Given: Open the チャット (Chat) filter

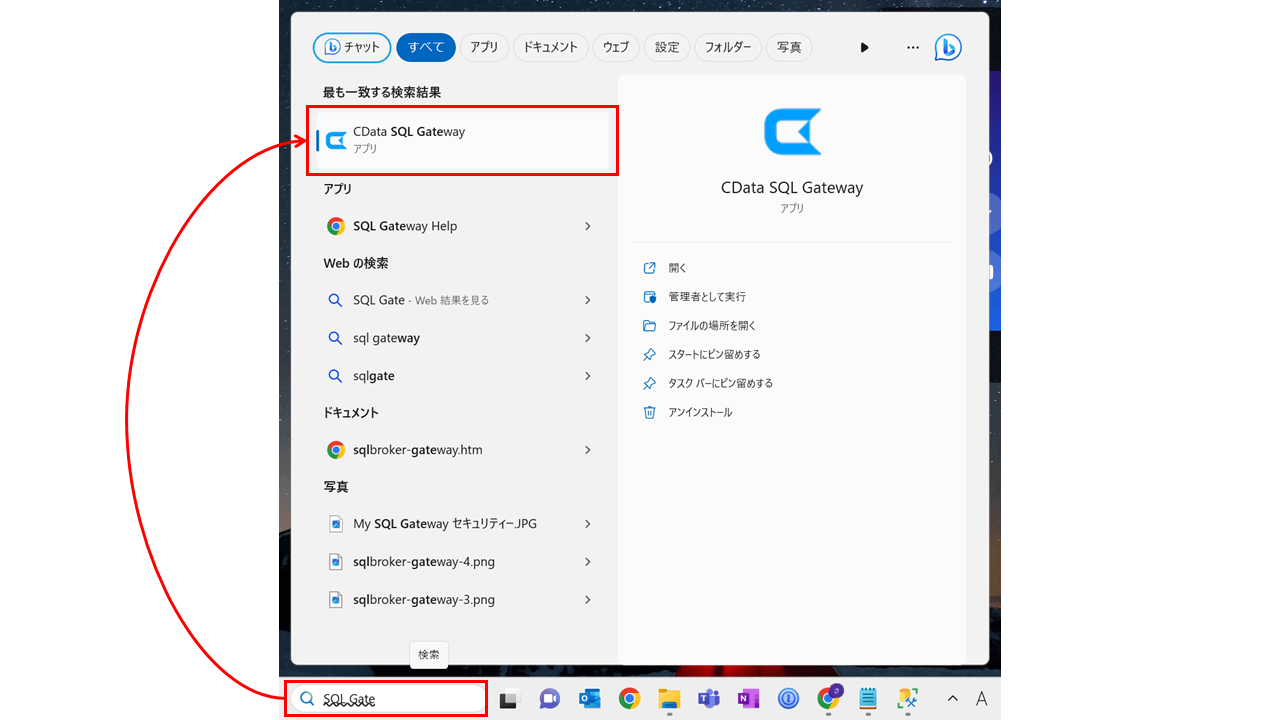Looking at the screenshot, I should click(352, 47).
